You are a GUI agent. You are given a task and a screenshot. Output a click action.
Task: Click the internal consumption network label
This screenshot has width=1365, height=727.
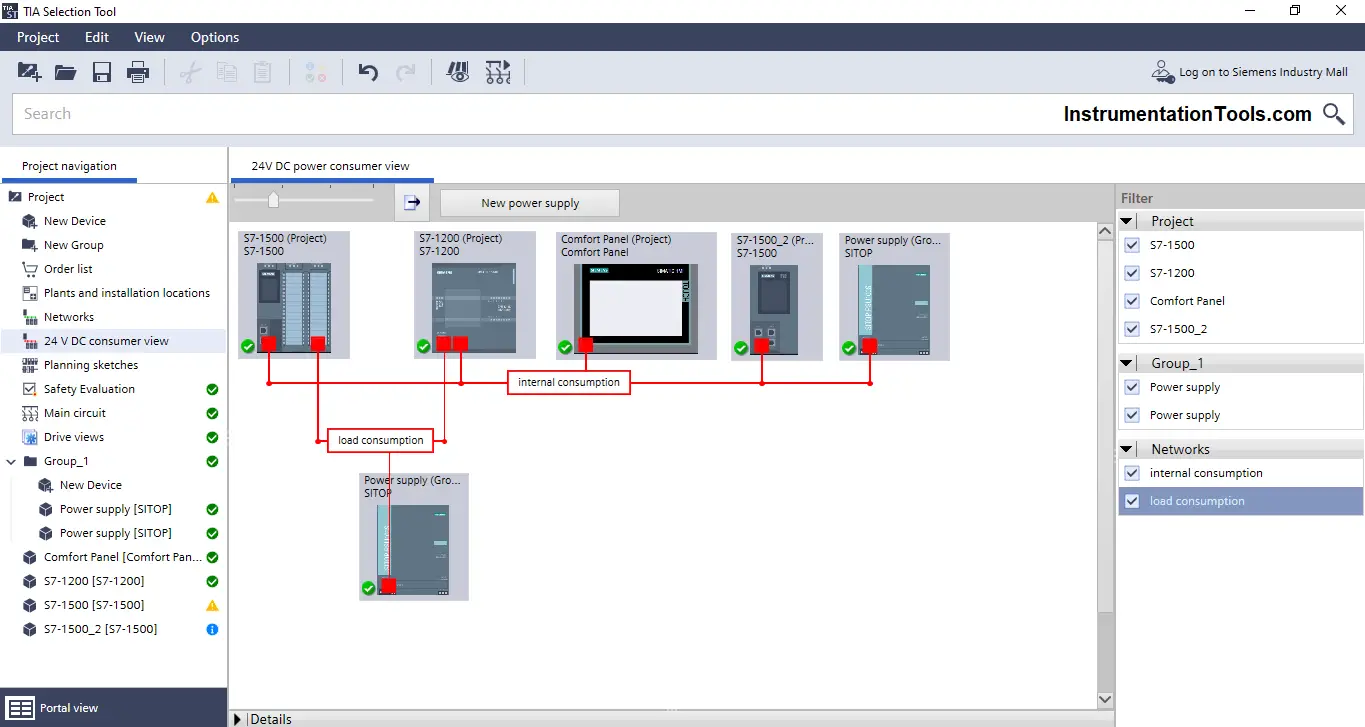pyautogui.click(x=569, y=382)
